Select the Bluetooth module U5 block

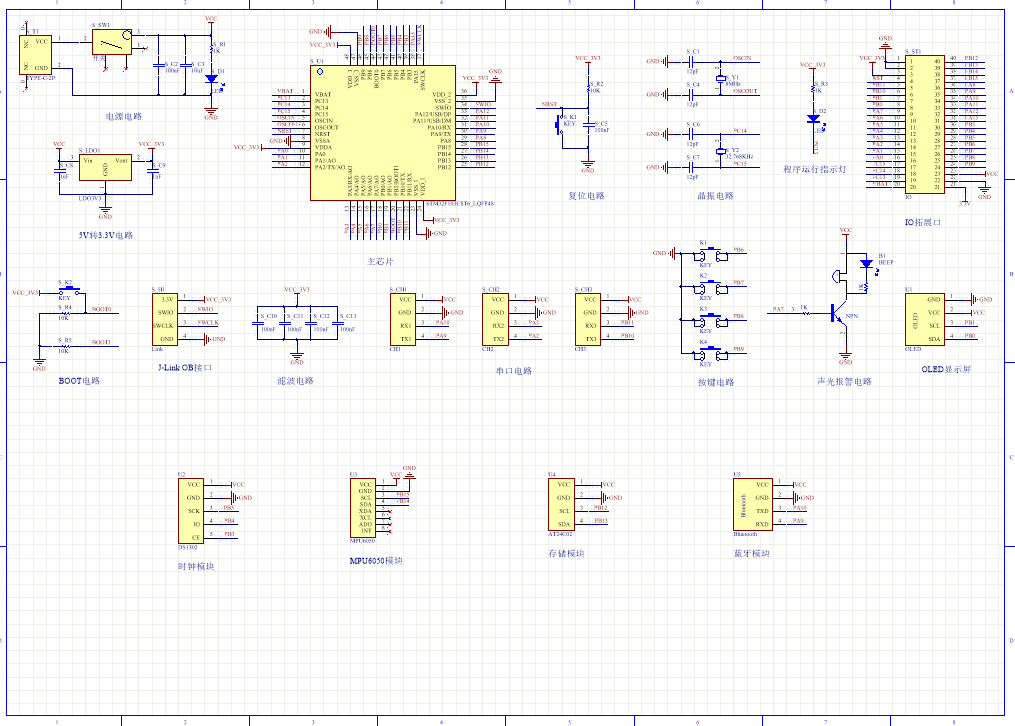(753, 503)
